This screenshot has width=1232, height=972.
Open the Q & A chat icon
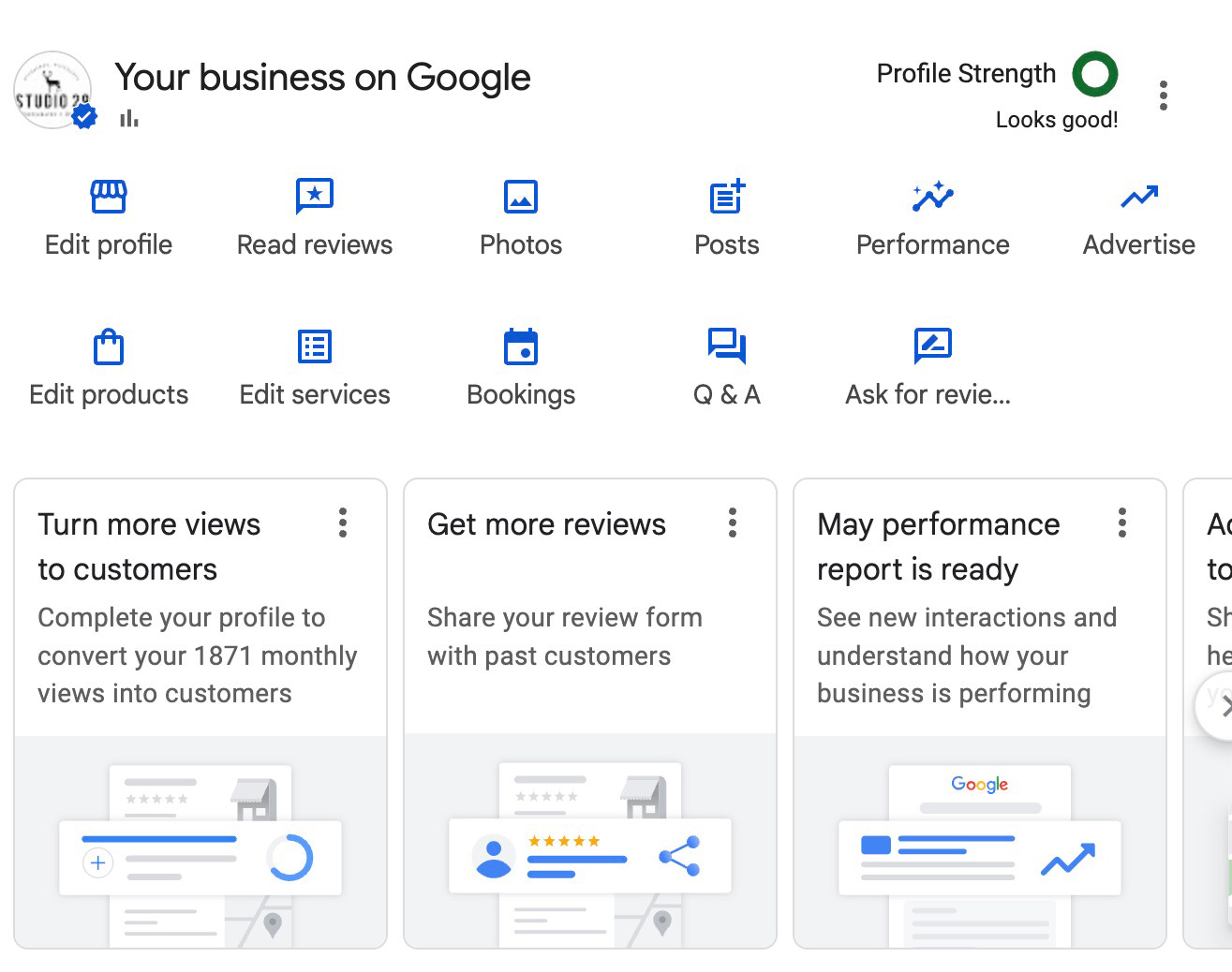[x=727, y=346]
